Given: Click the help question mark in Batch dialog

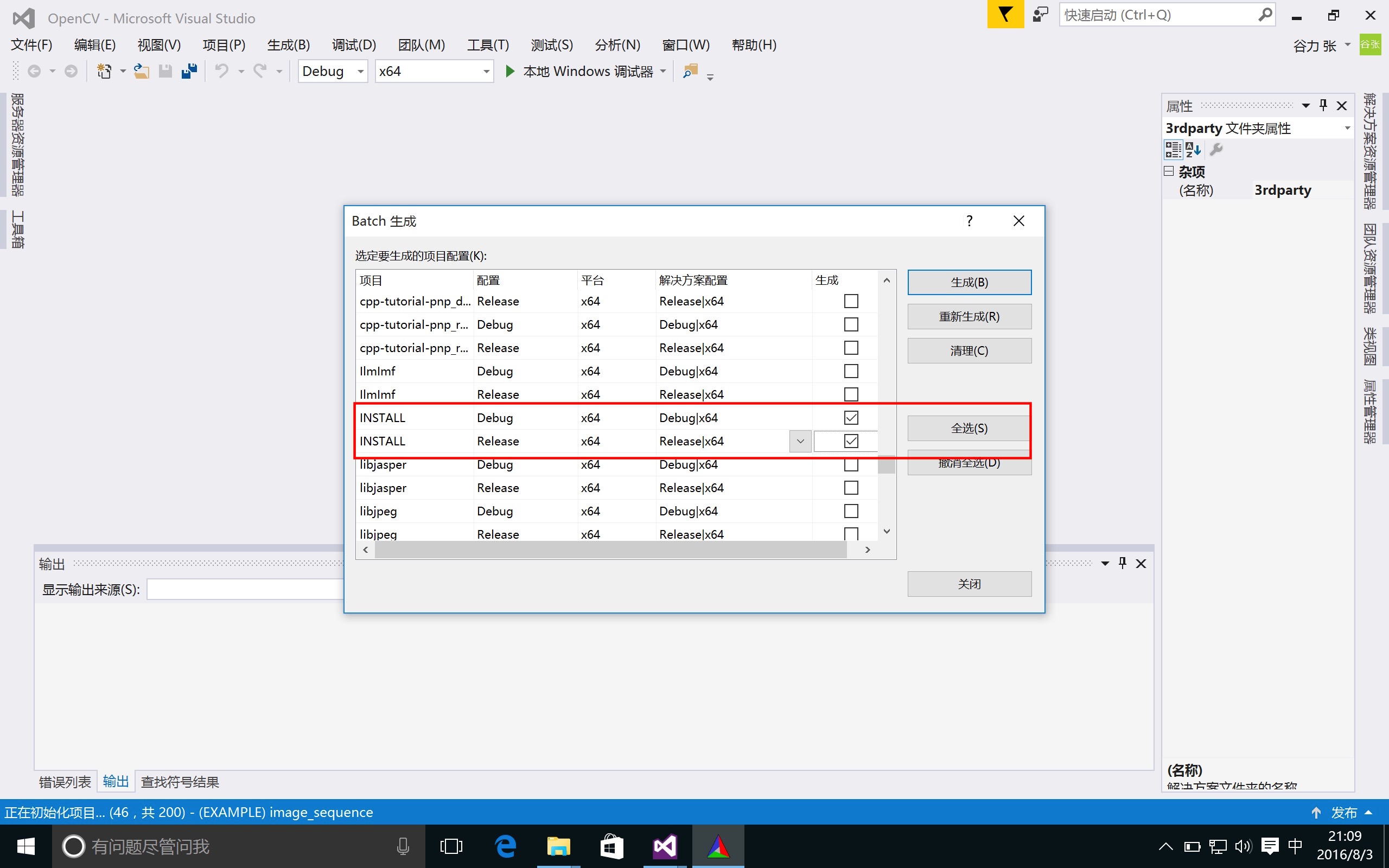Looking at the screenshot, I should [970, 221].
